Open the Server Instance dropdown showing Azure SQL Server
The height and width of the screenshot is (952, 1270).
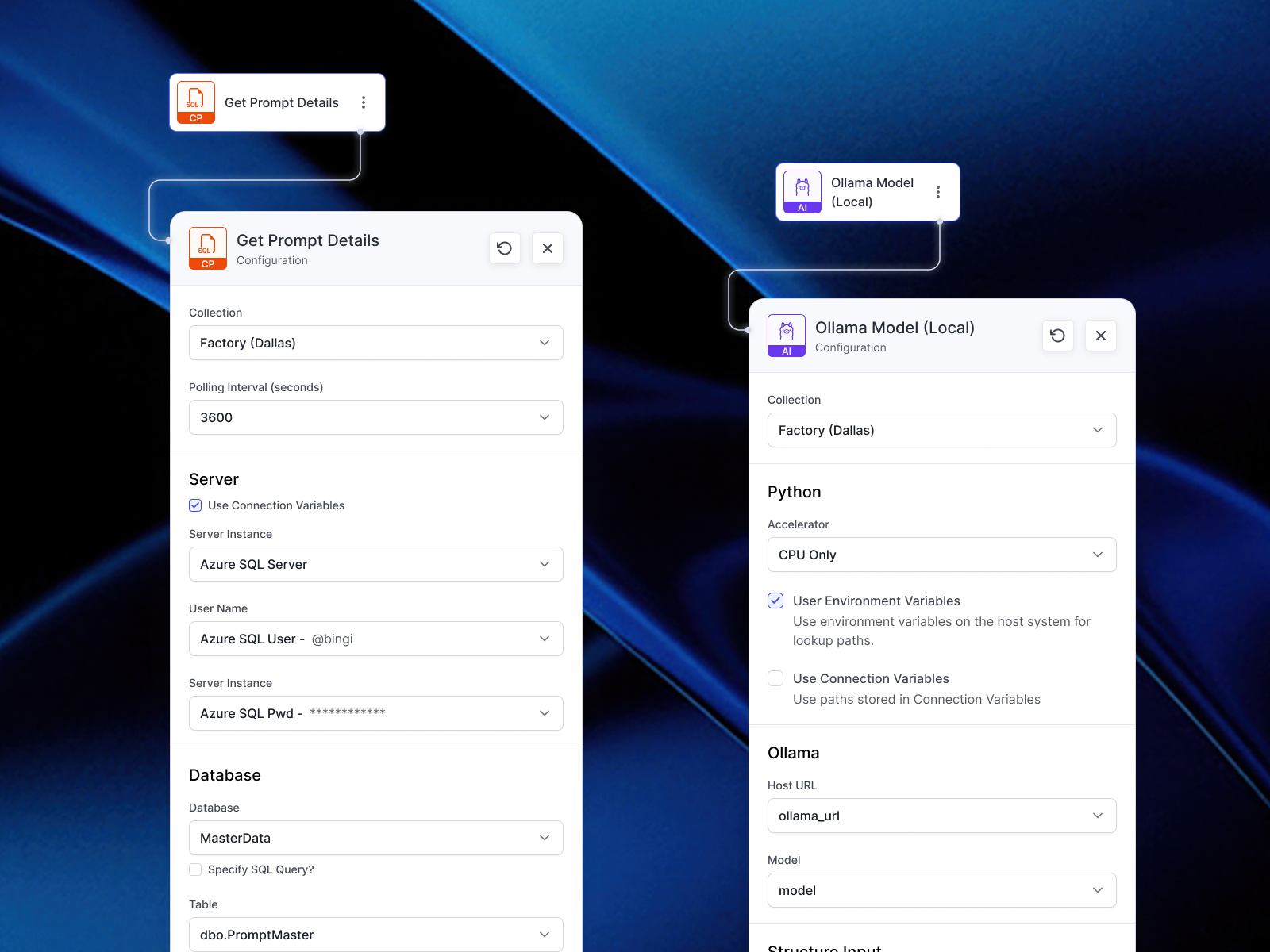click(376, 564)
